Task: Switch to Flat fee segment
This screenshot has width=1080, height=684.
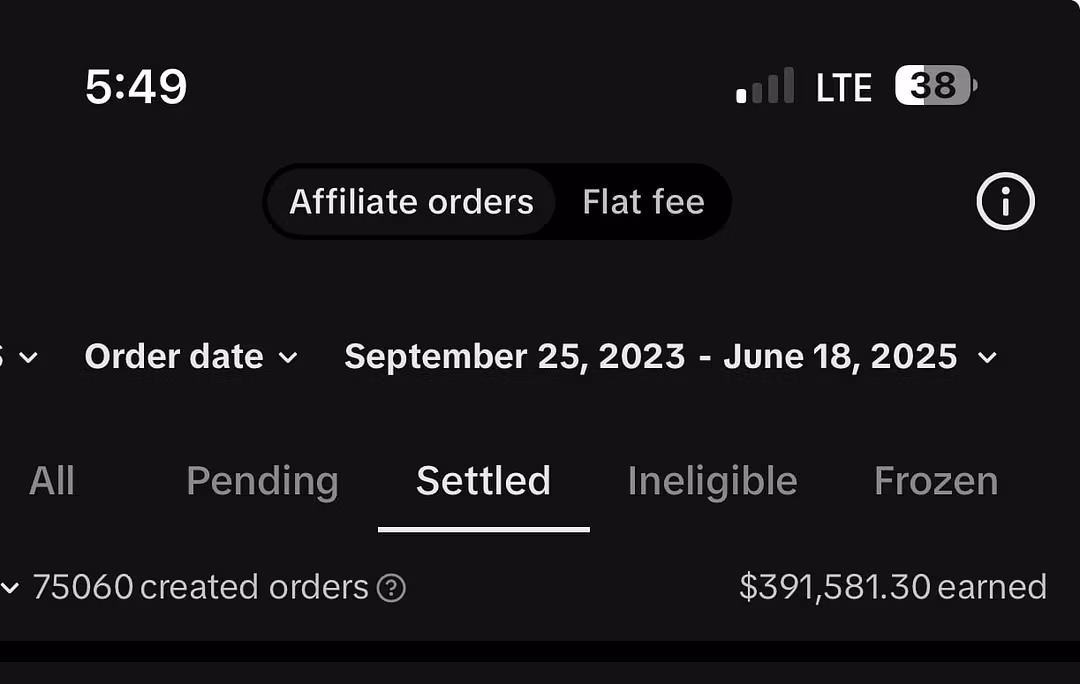Action: coord(643,202)
